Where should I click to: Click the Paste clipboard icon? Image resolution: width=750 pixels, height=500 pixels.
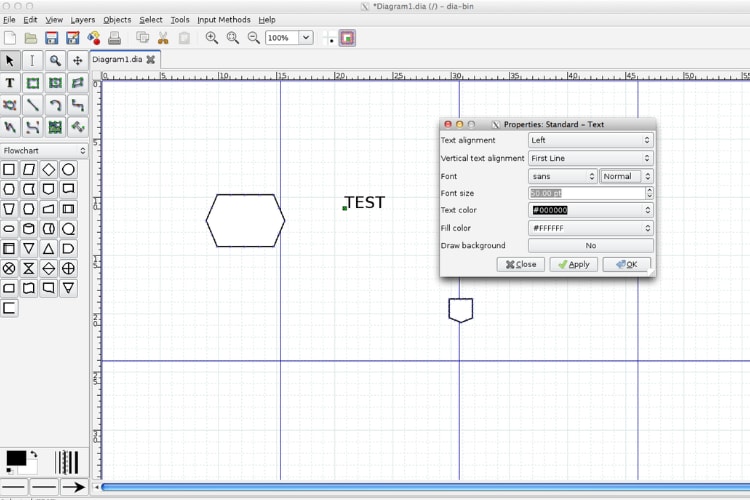click(x=184, y=38)
